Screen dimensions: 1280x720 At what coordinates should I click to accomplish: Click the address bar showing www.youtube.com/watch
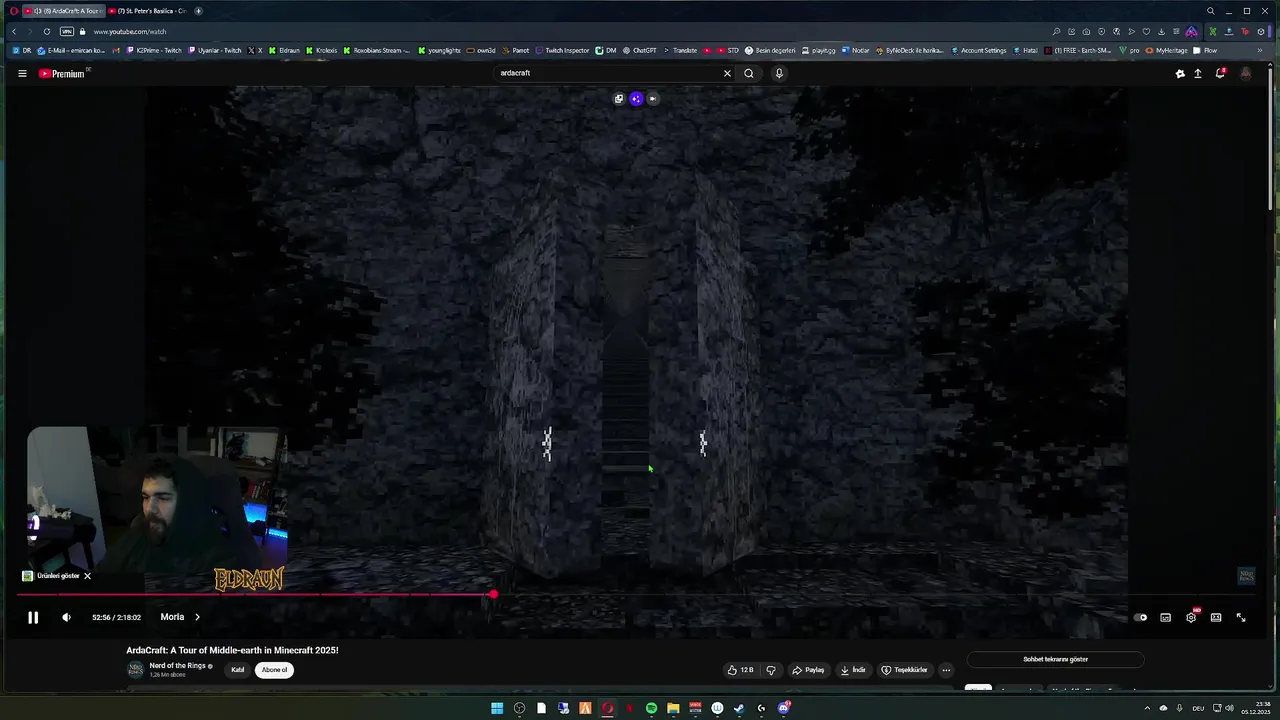click(130, 32)
